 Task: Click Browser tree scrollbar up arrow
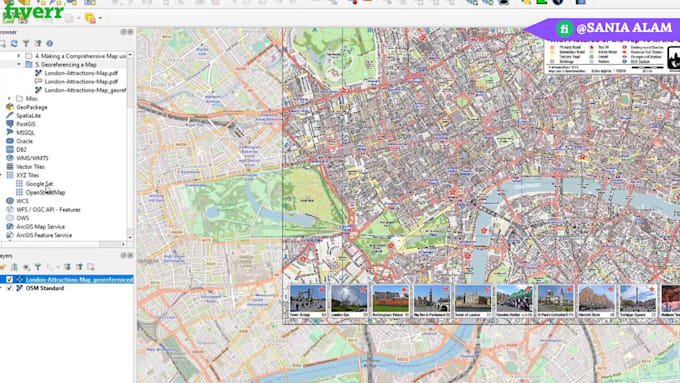pyautogui.click(x=130, y=56)
